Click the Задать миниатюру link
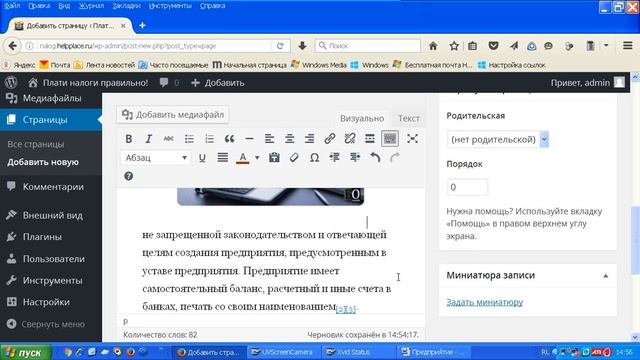Image resolution: width=640 pixels, height=360 pixels. click(x=484, y=302)
